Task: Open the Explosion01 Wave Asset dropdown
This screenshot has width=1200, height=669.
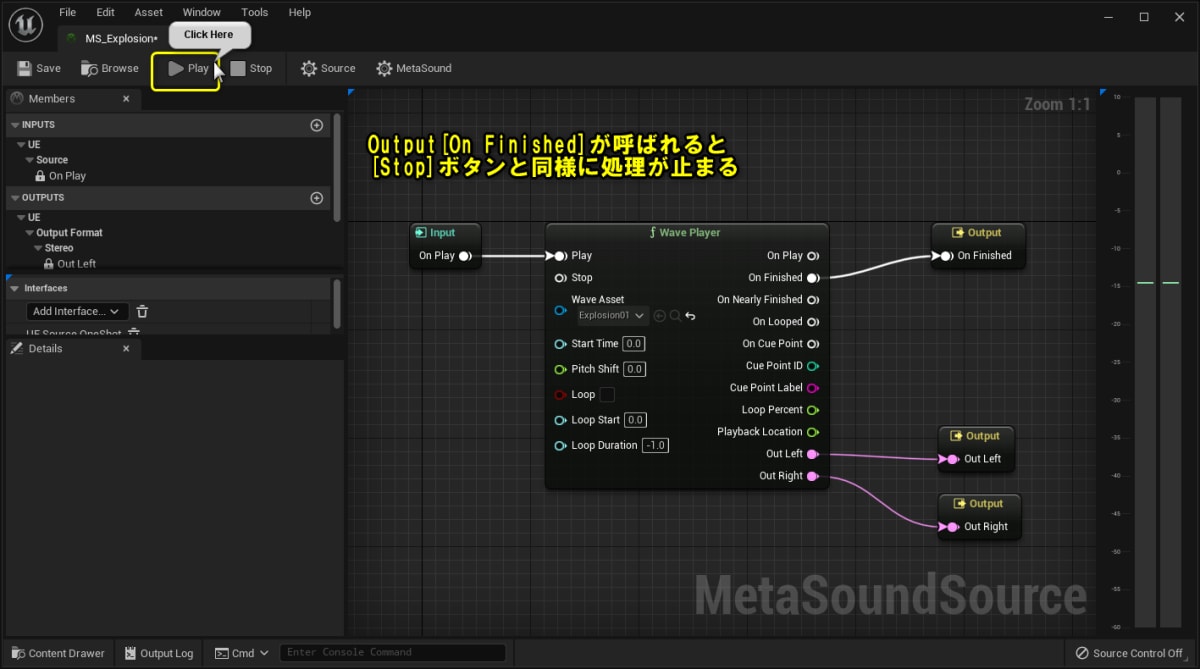Action: point(611,314)
